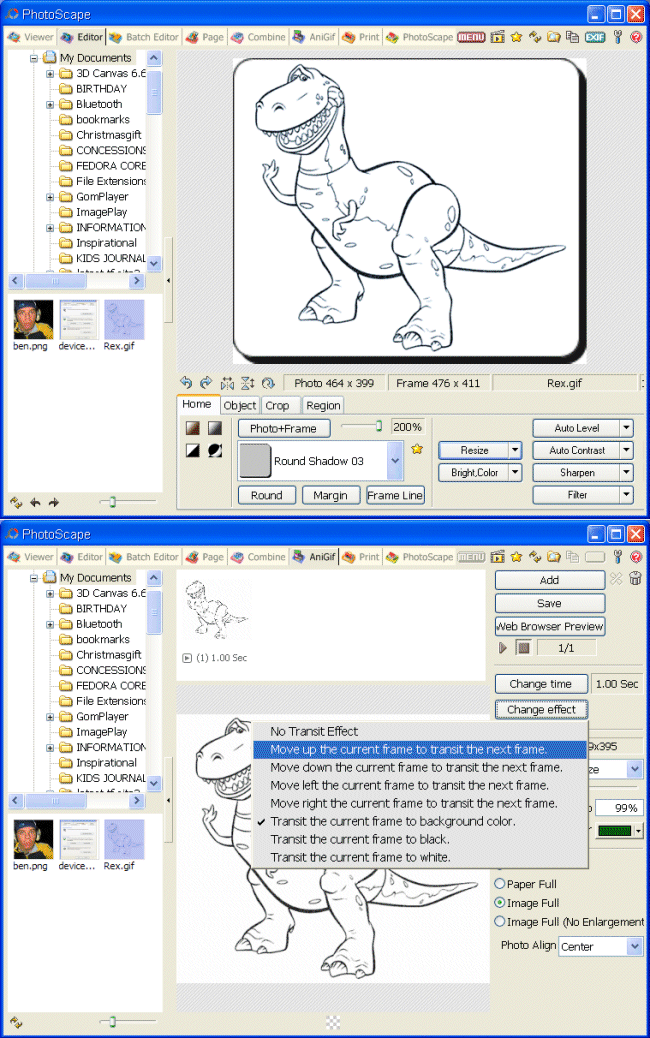650x1038 pixels.
Task: Click Frame Line button in Editor
Action: tap(395, 495)
